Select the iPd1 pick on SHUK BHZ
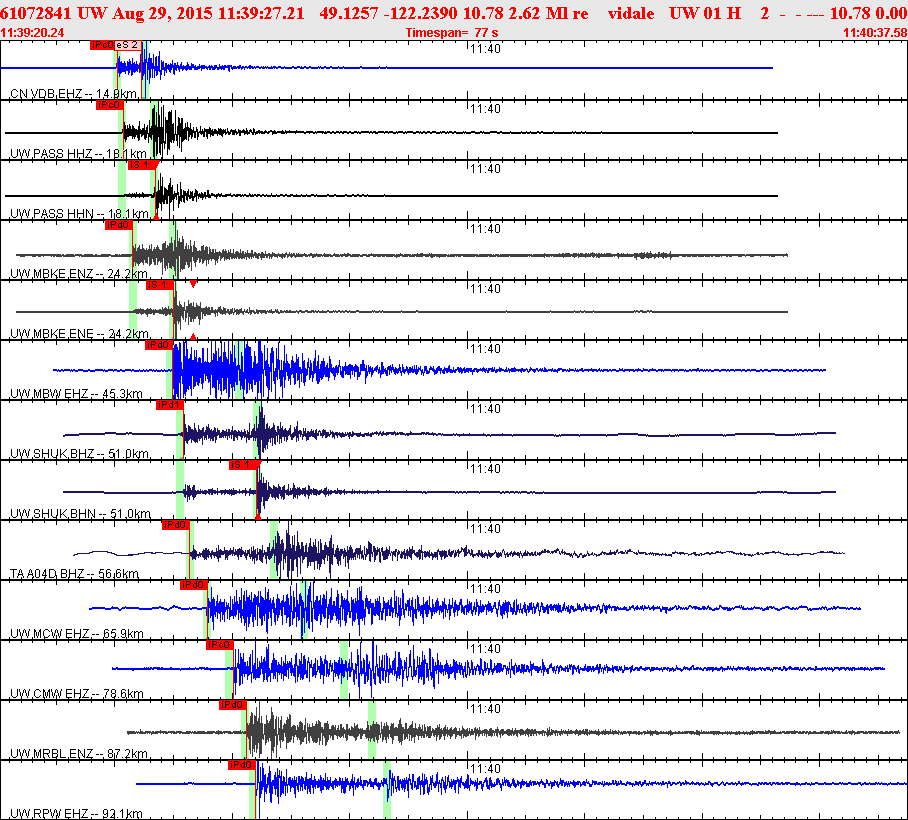 point(169,405)
